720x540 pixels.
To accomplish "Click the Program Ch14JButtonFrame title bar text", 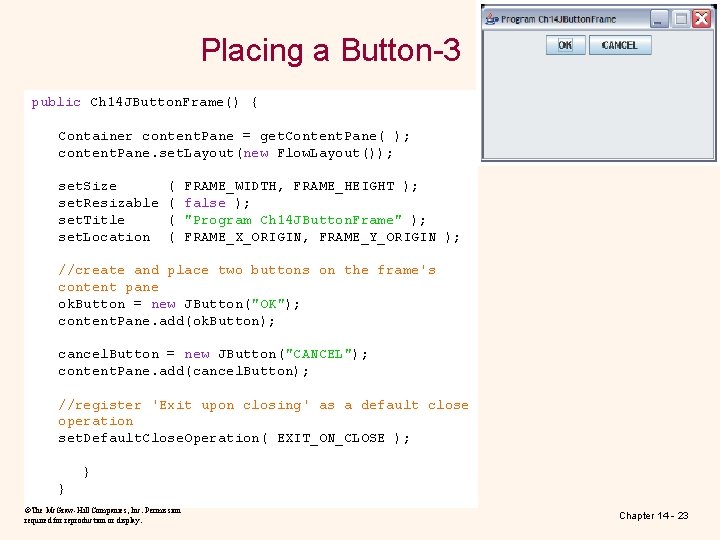I will [x=558, y=19].
